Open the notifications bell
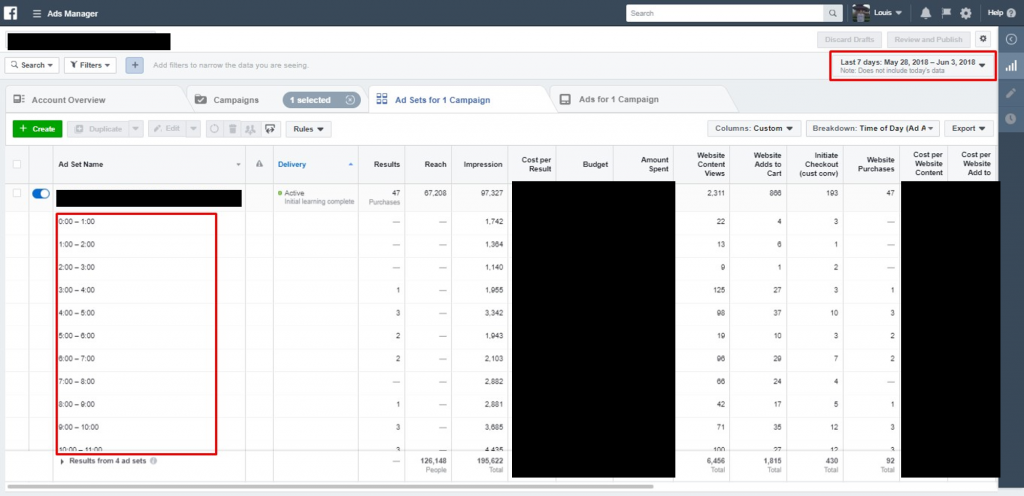This screenshot has width=1024, height=496. 925,13
